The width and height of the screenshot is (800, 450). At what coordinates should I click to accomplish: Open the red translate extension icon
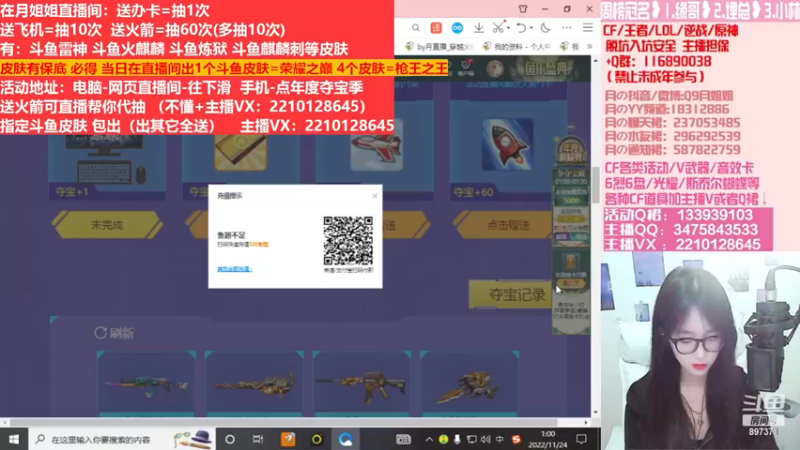click(436, 28)
